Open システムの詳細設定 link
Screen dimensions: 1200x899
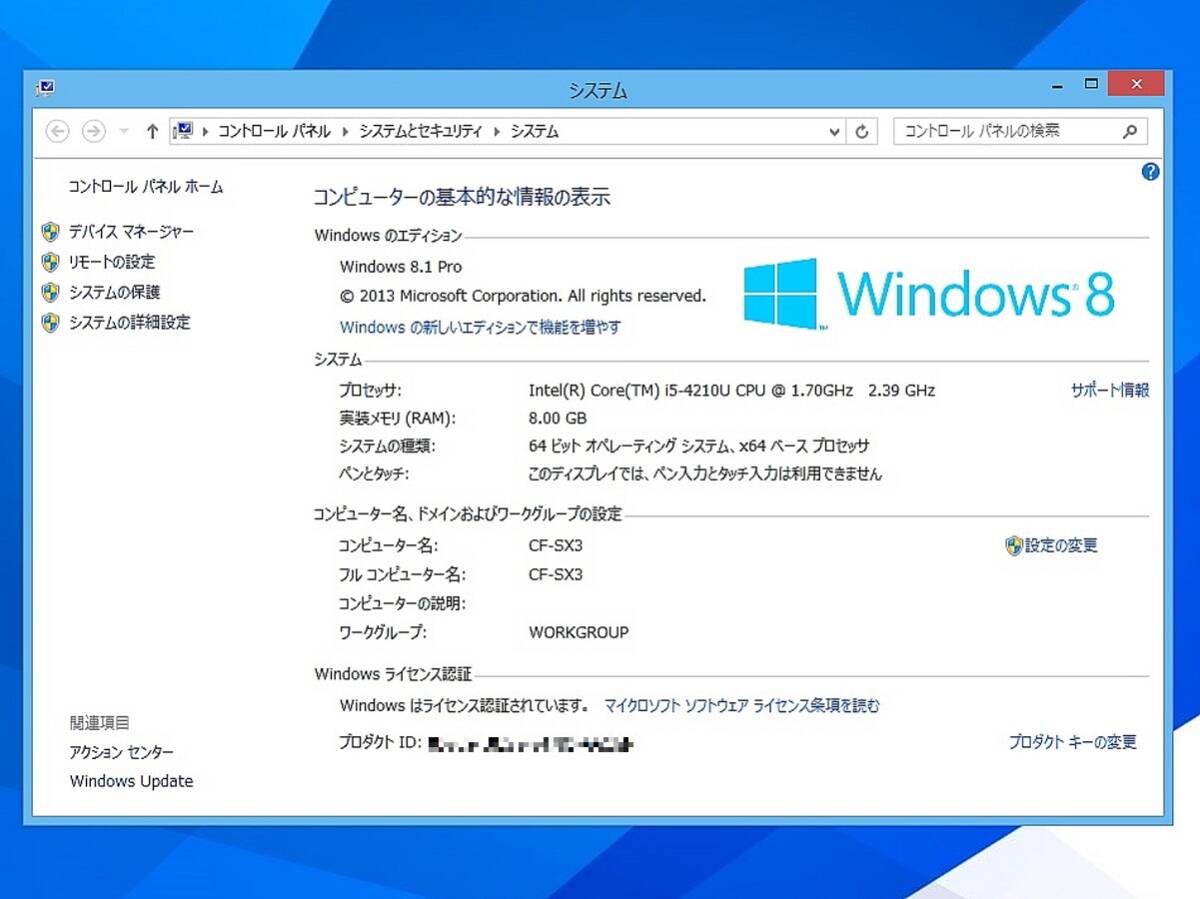click(129, 322)
